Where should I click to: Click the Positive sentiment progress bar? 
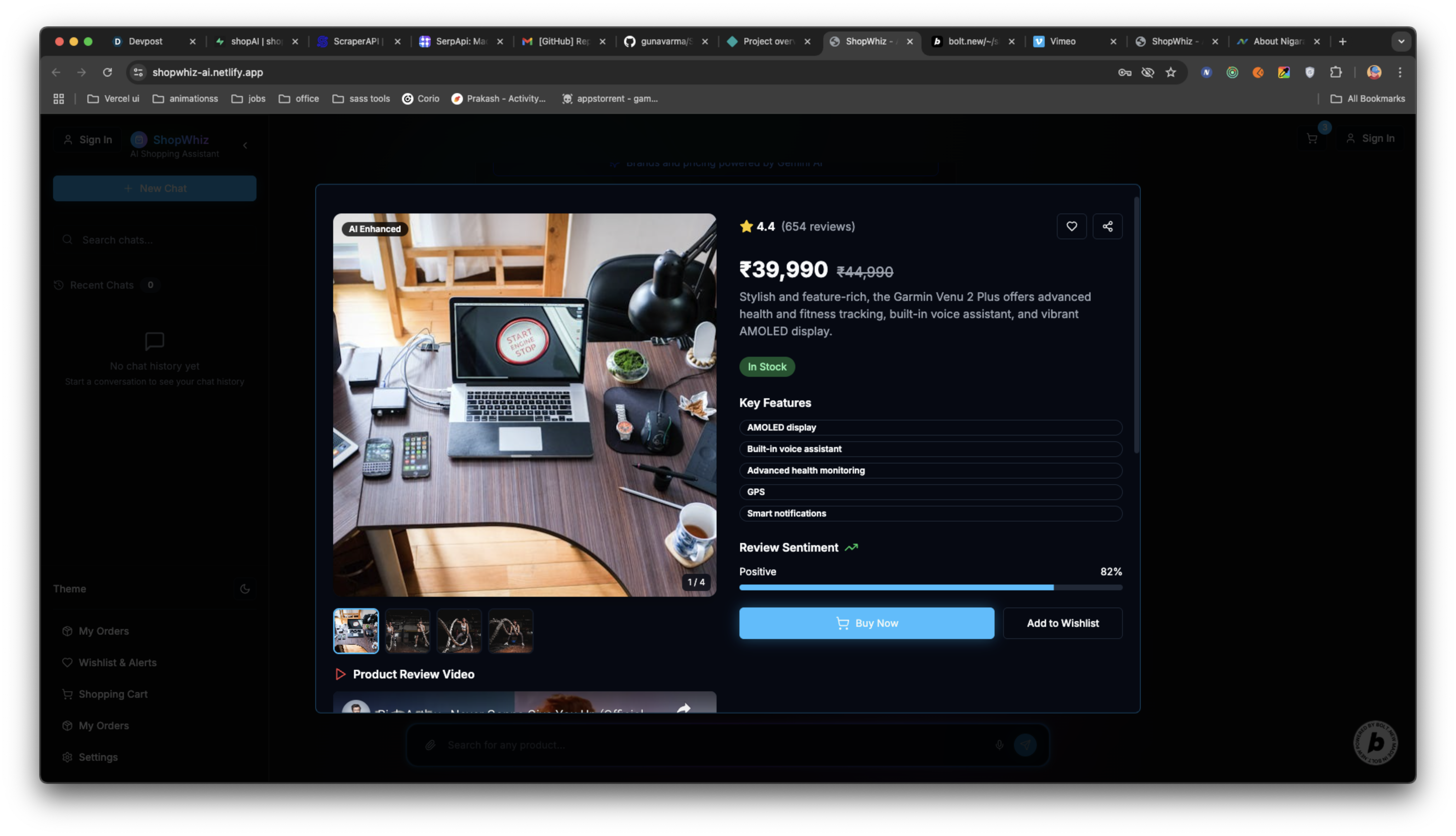930,587
